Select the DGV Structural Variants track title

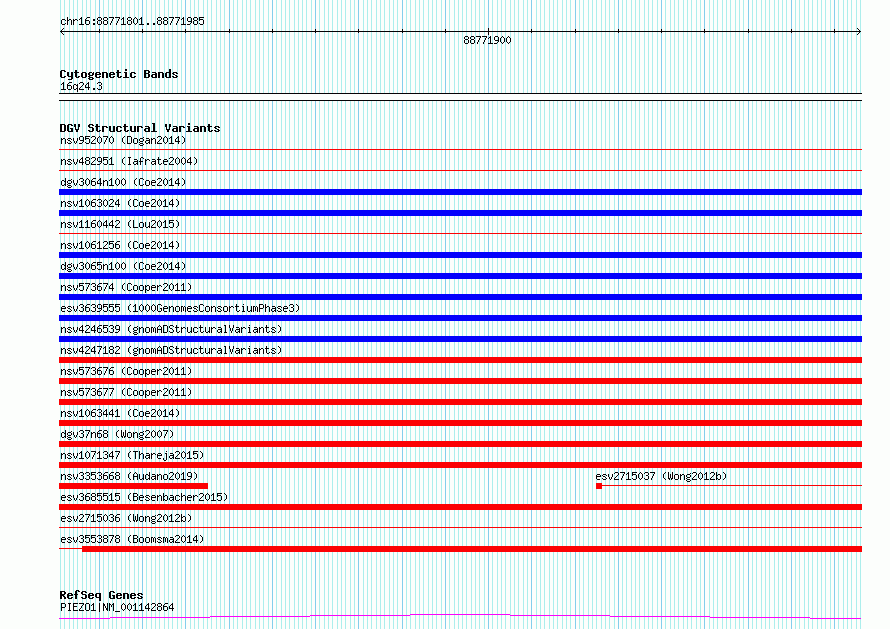(140, 128)
